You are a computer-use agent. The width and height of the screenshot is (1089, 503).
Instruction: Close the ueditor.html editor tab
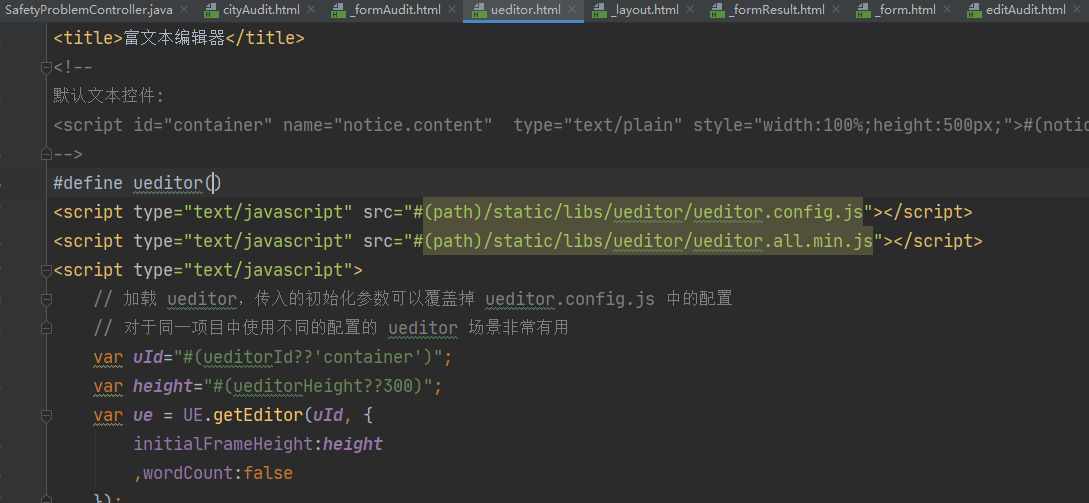pyautogui.click(x=573, y=11)
